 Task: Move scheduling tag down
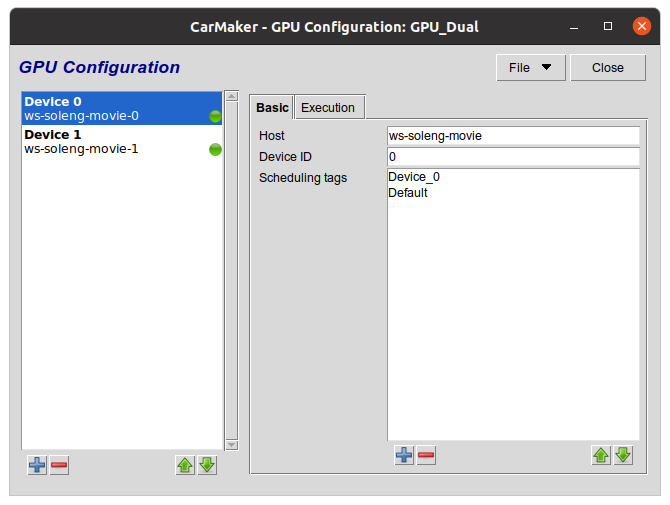[x=623, y=456]
